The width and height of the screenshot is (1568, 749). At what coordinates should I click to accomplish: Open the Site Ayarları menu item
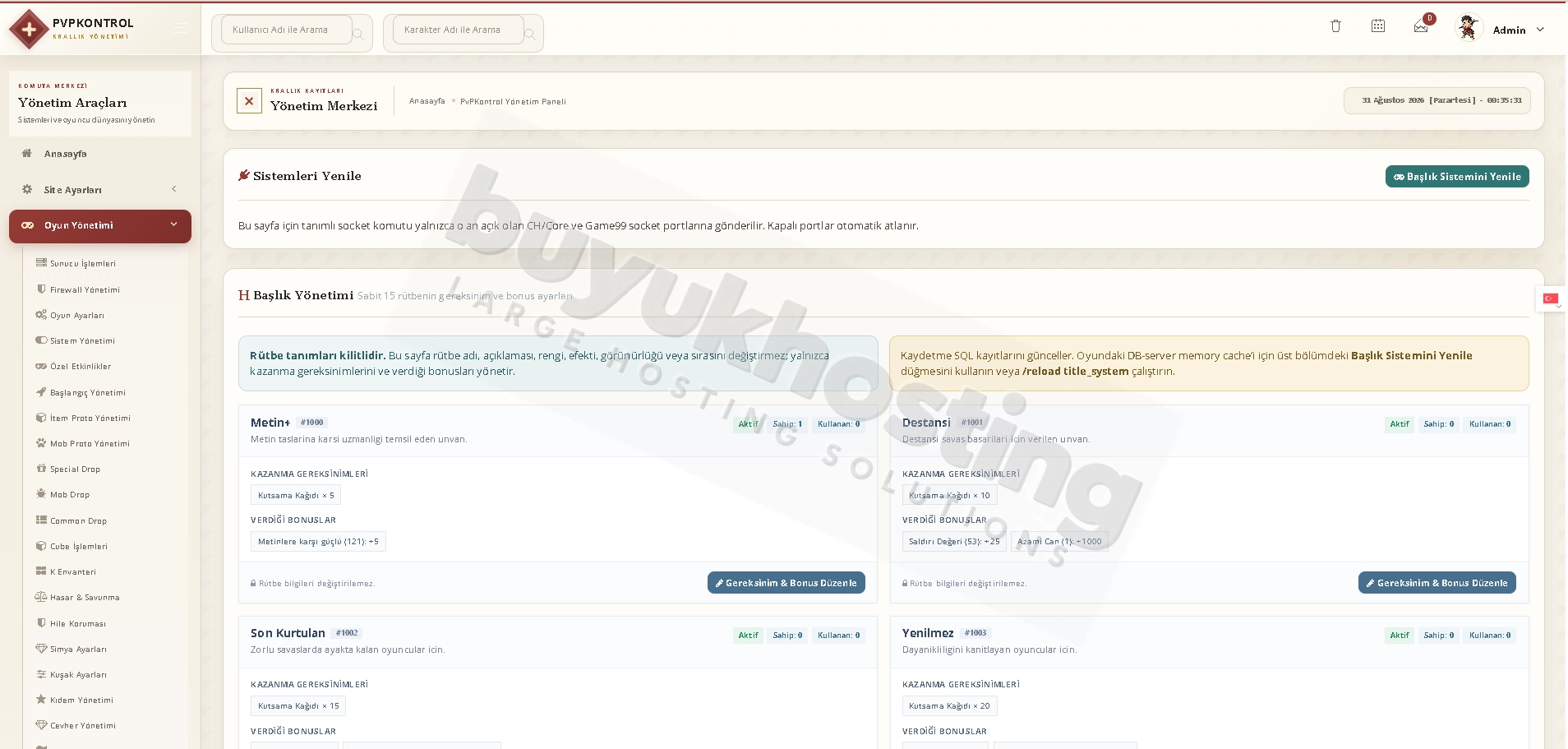(100, 190)
